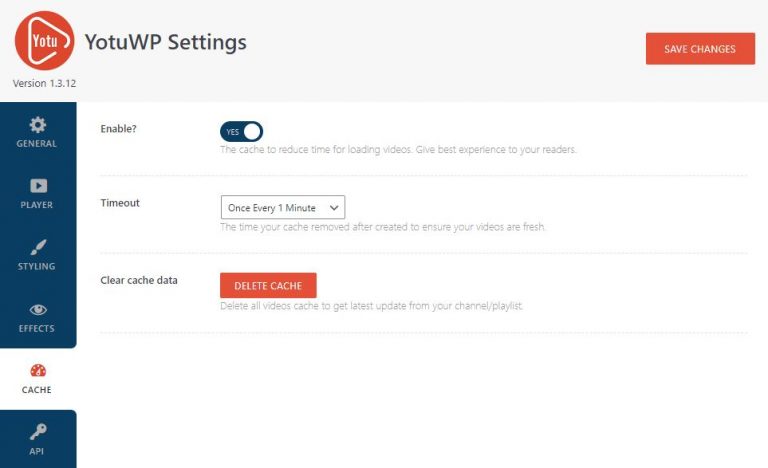Disable the cache Enable switch
Viewport: 768px width, 468px height.
coord(241,131)
